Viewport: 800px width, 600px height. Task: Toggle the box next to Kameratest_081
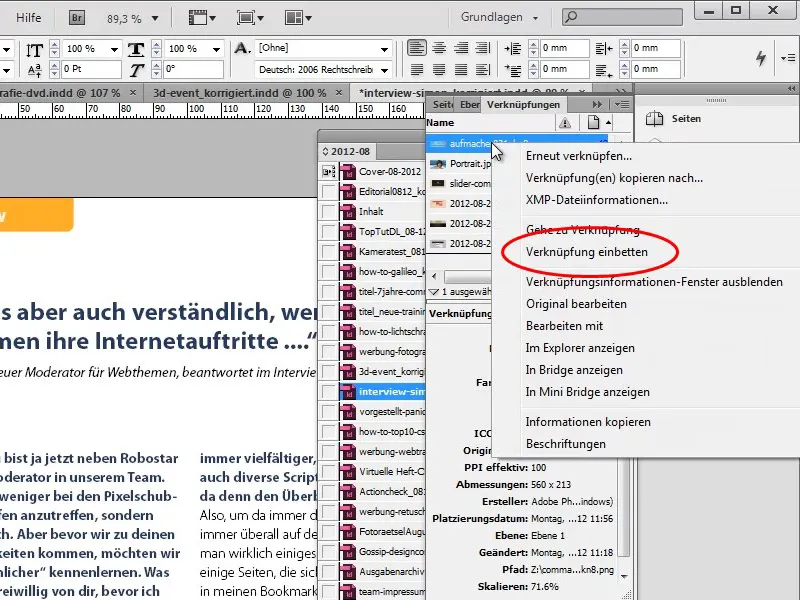tap(329, 252)
